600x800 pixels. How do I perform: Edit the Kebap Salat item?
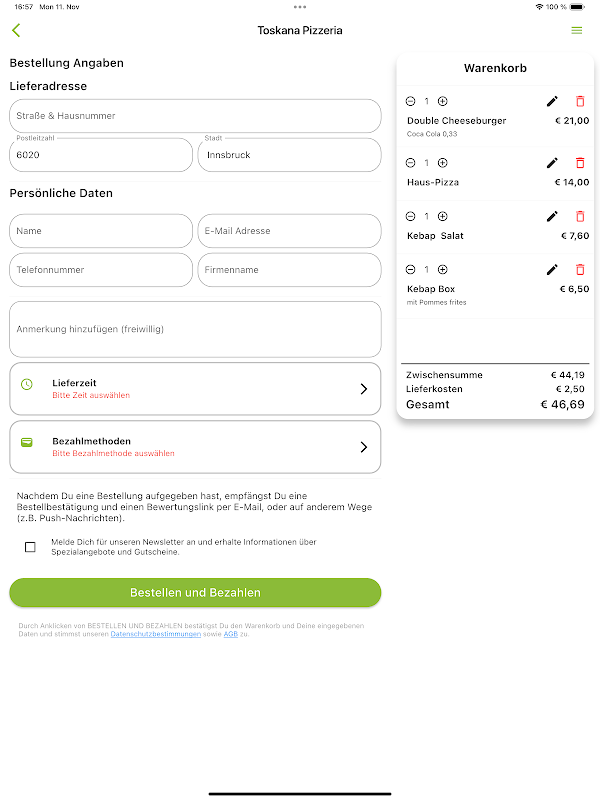click(552, 216)
